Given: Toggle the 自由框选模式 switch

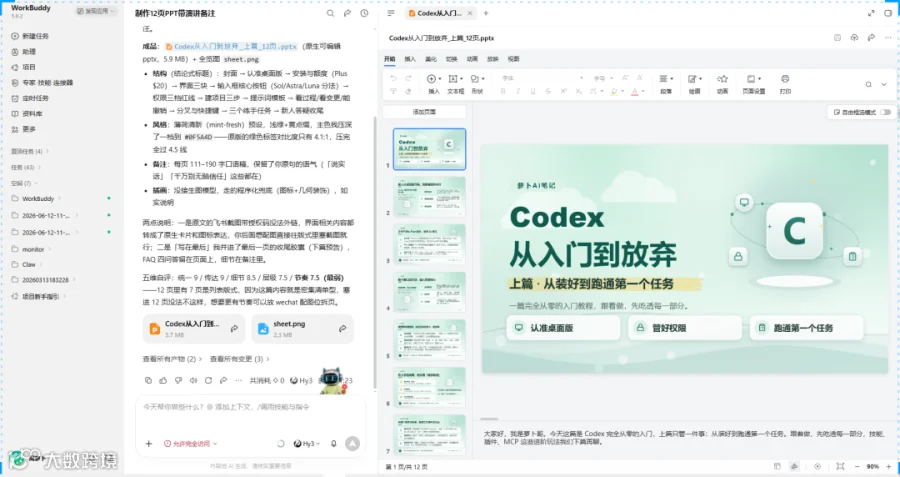Looking at the screenshot, I should [x=885, y=113].
